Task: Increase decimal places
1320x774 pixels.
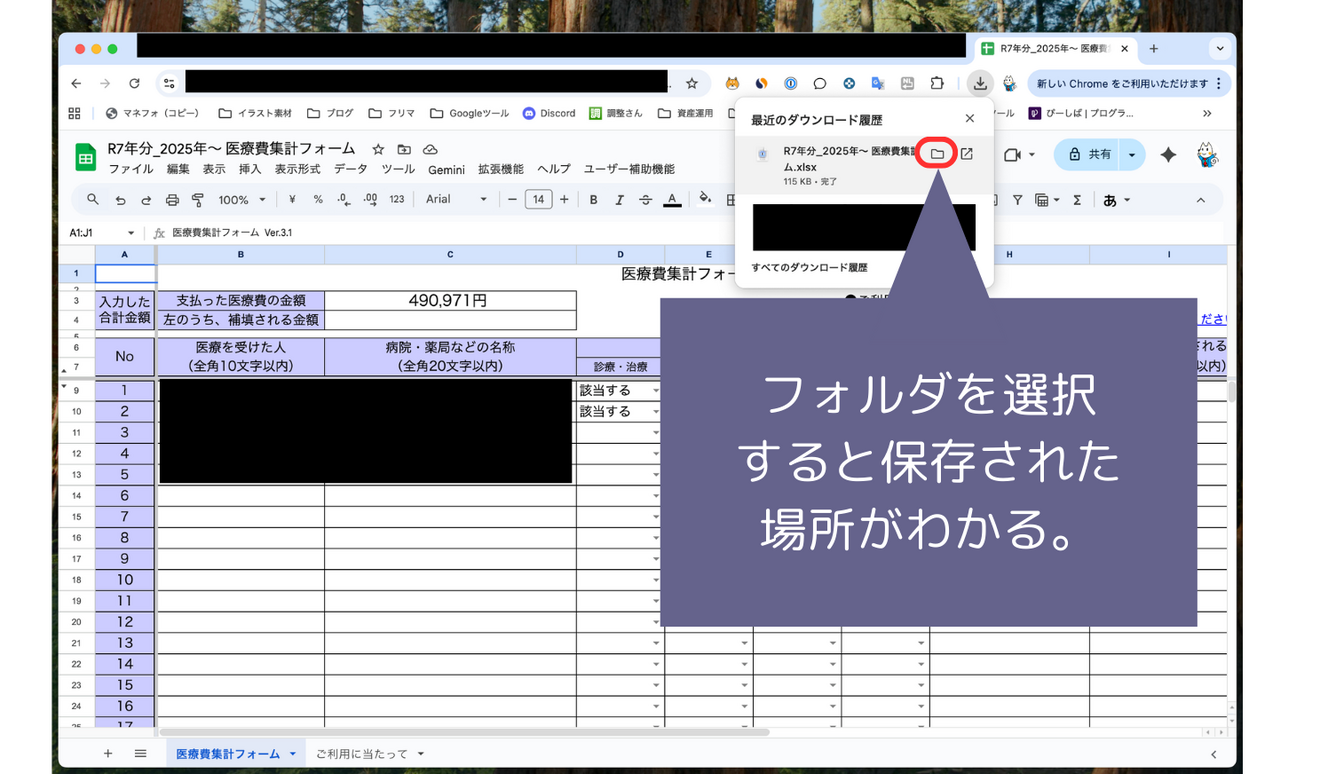Action: coord(370,200)
